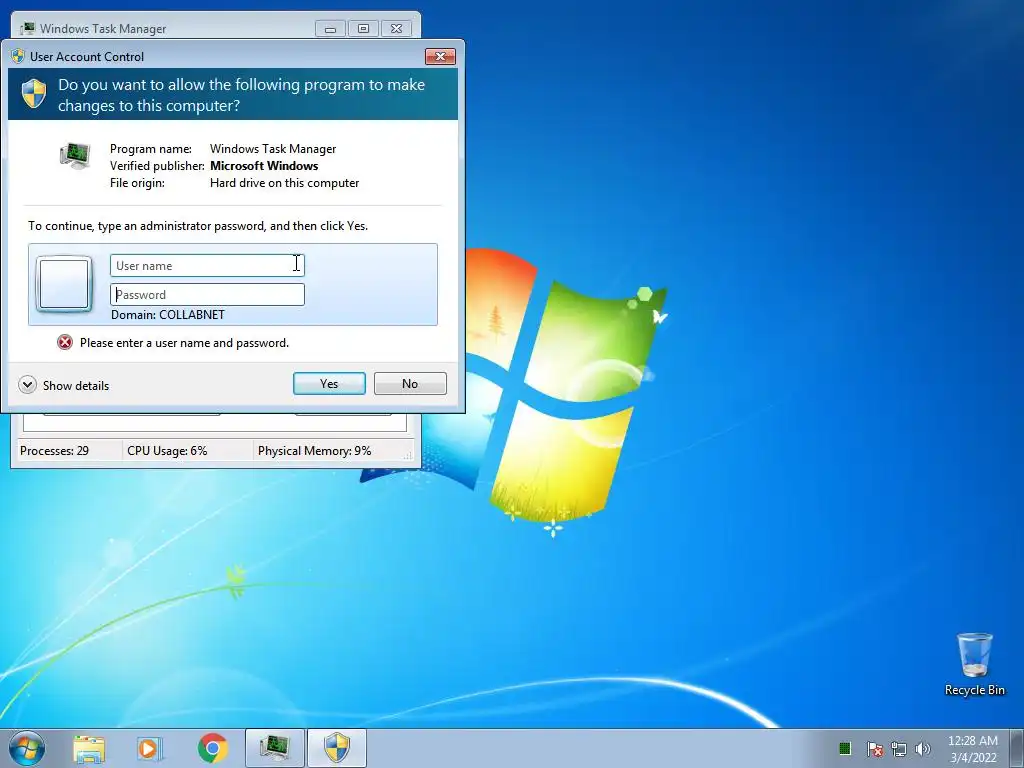Click 'Microsoft Windows' verified publisher text

click(264, 166)
